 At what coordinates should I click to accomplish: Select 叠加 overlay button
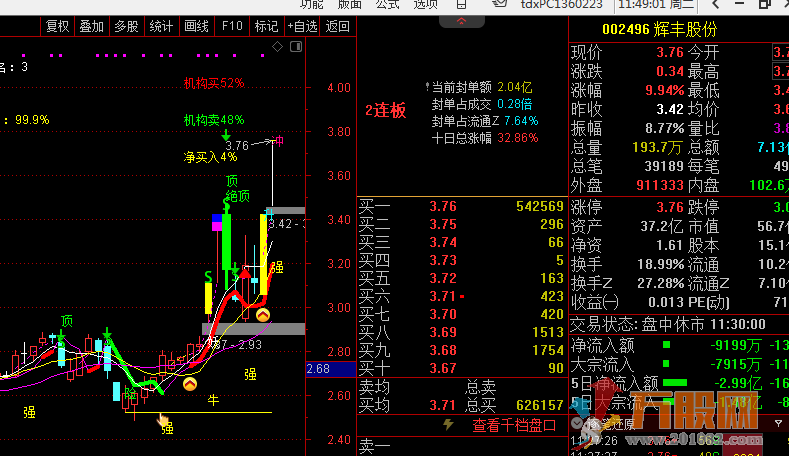tap(91, 26)
